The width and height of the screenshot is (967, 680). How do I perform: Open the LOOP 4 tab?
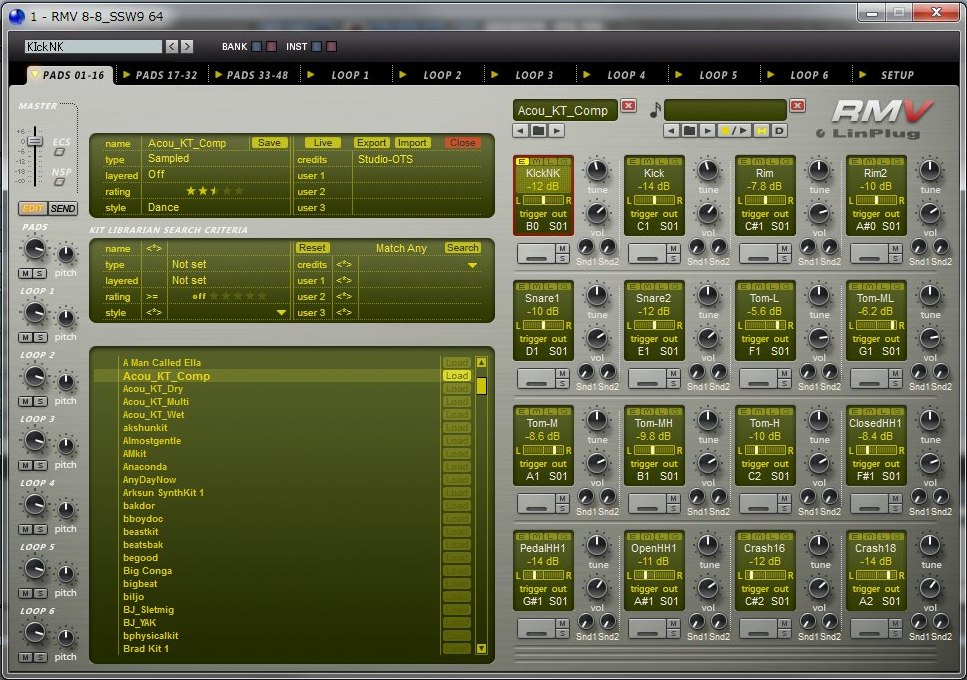(x=620, y=75)
